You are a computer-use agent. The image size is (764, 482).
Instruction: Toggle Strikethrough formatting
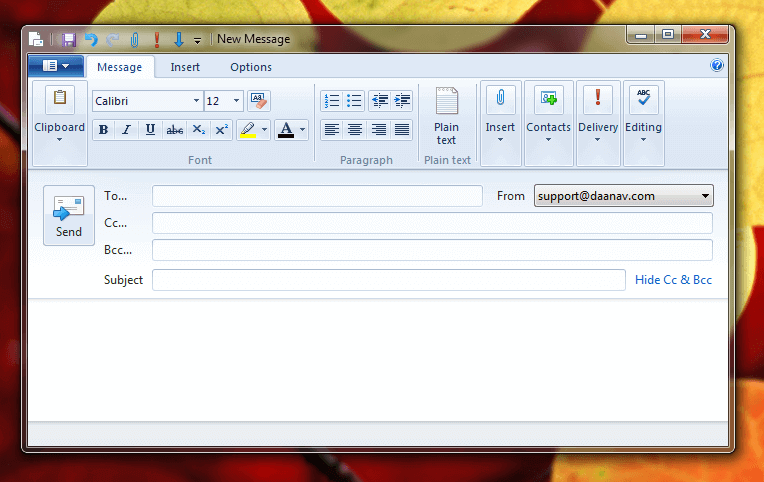click(174, 130)
